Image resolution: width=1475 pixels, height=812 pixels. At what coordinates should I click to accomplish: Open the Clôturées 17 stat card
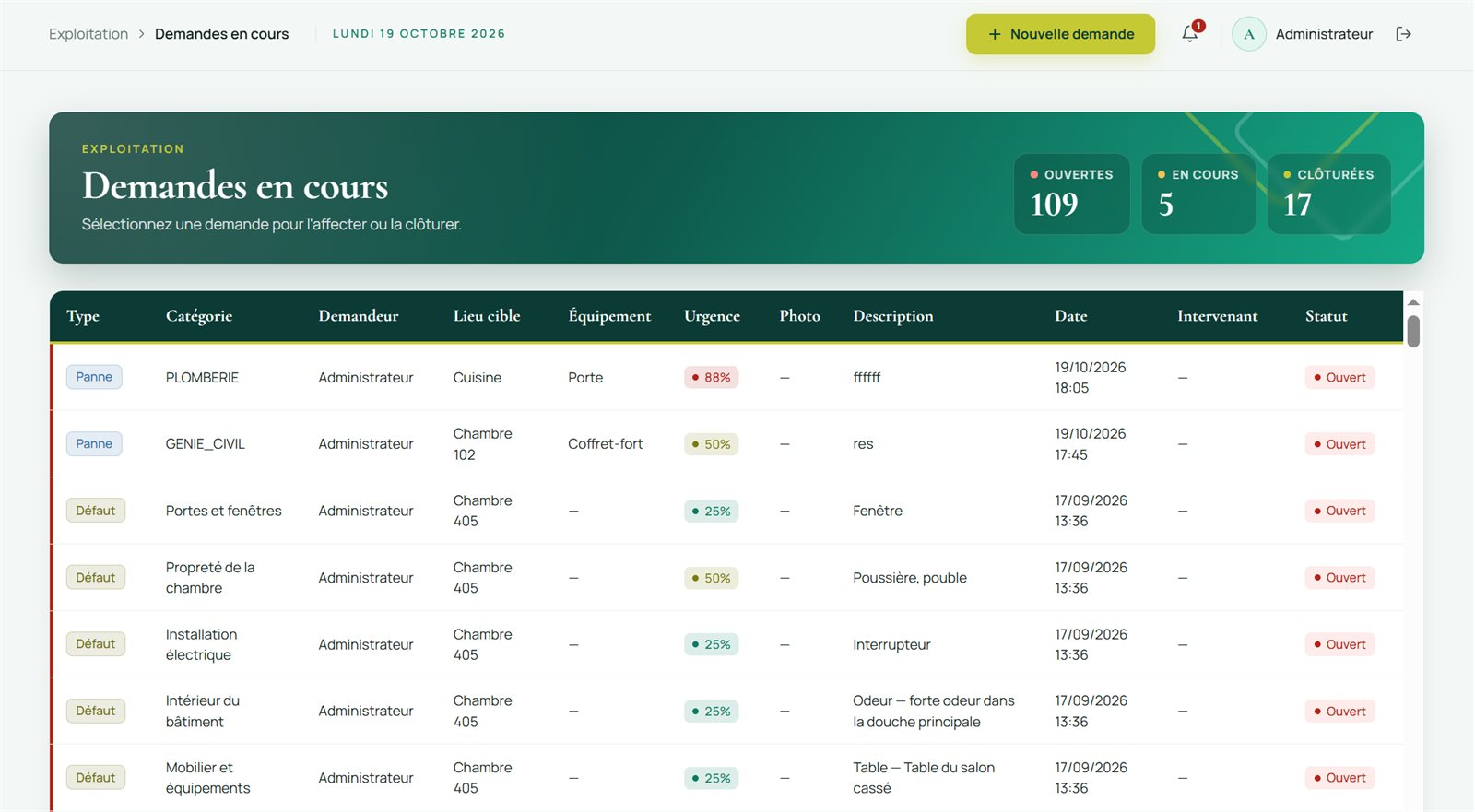1328,194
